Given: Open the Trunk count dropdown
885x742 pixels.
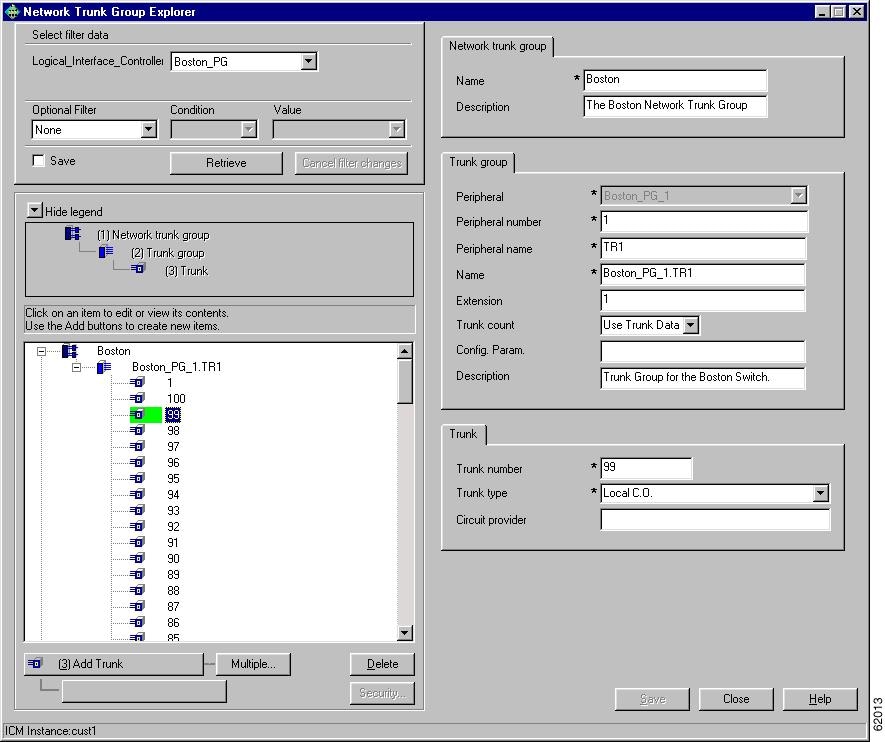Looking at the screenshot, I should pos(691,326).
